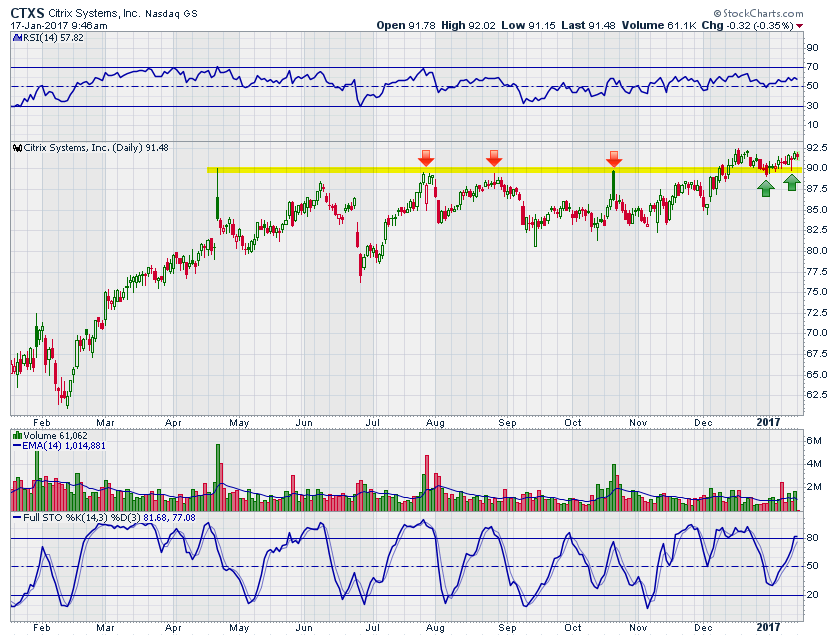The height and width of the screenshot is (637, 834).
Task: Click the 82.5 price axis label
Action: (816, 230)
